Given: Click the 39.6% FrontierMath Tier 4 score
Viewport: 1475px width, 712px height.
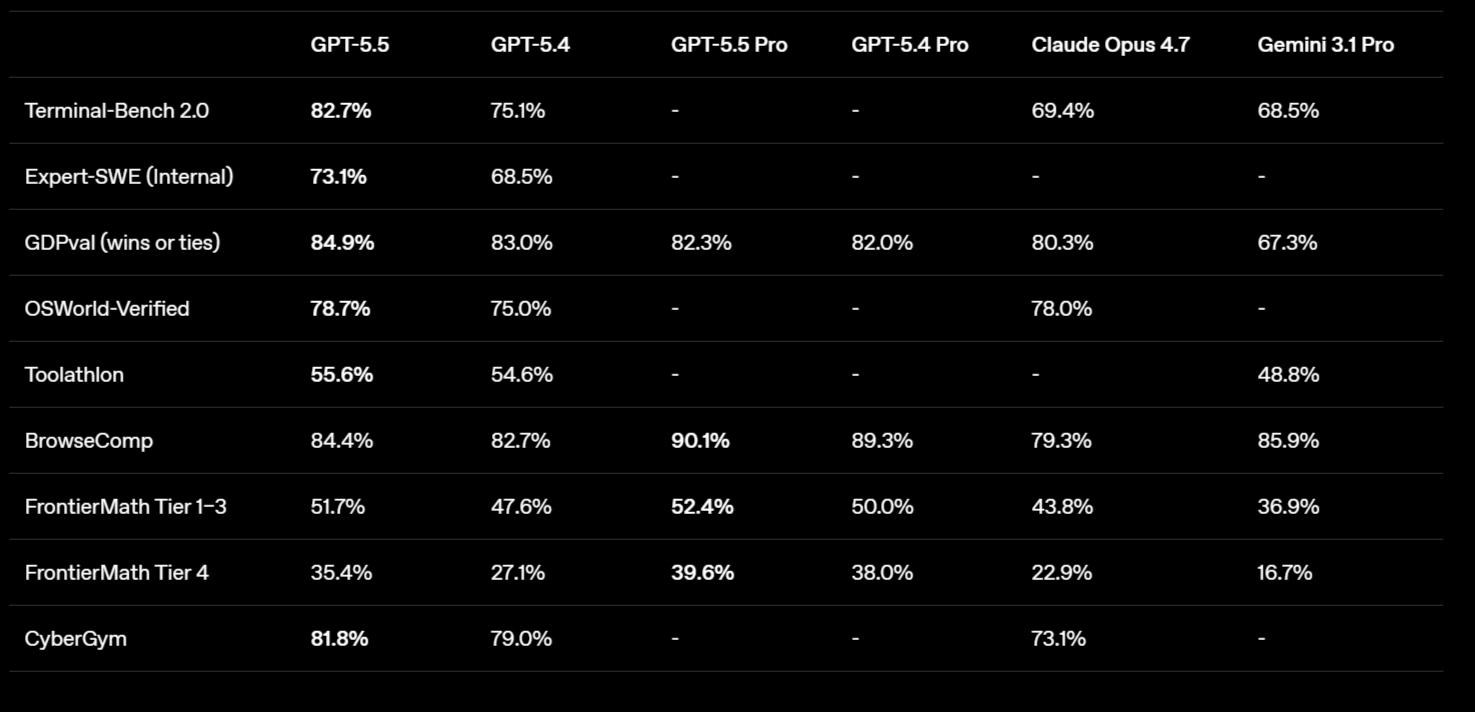Looking at the screenshot, I should [702, 573].
